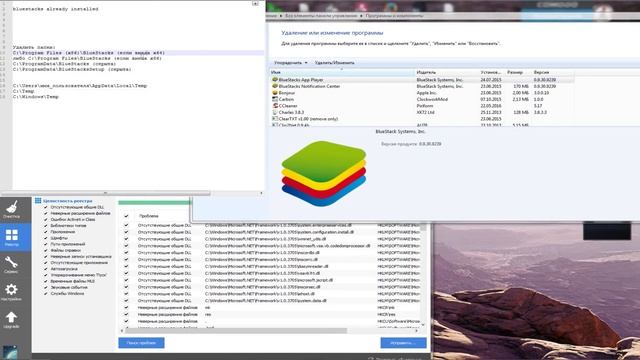The height and width of the screenshot is (360, 640).
Task: Select the Bonjour program row
Action: tap(422, 93)
